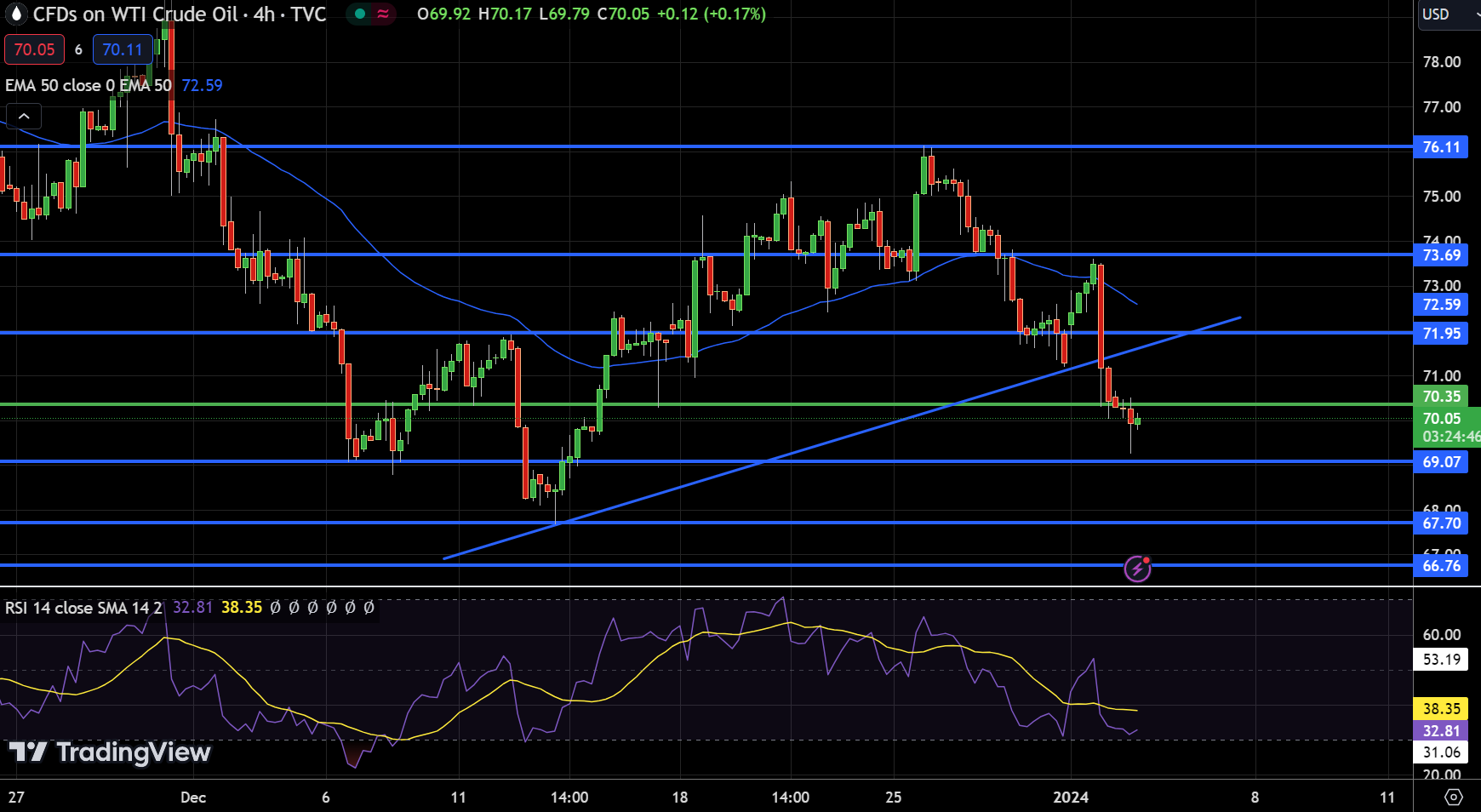Select the EMA 50 close indicator legend
Image resolution: width=1481 pixels, height=812 pixels.
point(89,85)
